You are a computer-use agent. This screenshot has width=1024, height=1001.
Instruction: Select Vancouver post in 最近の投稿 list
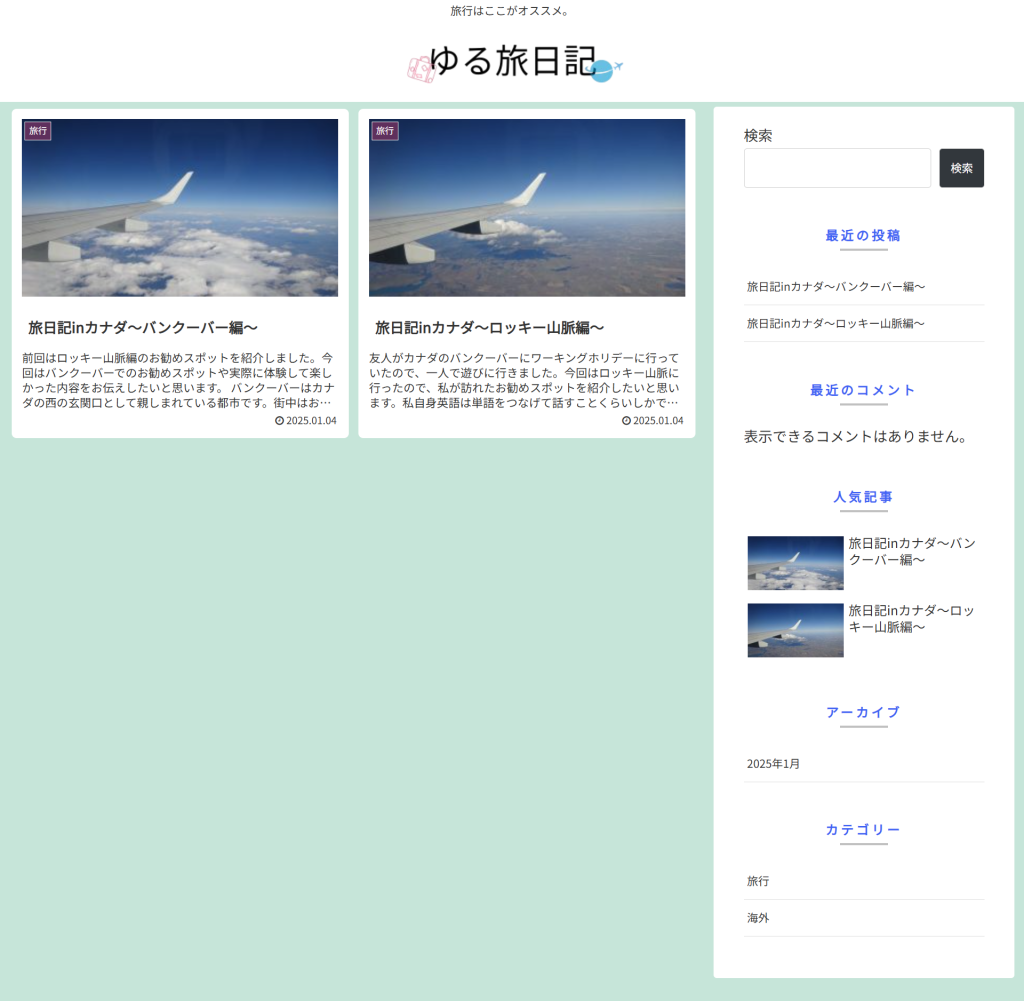pos(836,287)
